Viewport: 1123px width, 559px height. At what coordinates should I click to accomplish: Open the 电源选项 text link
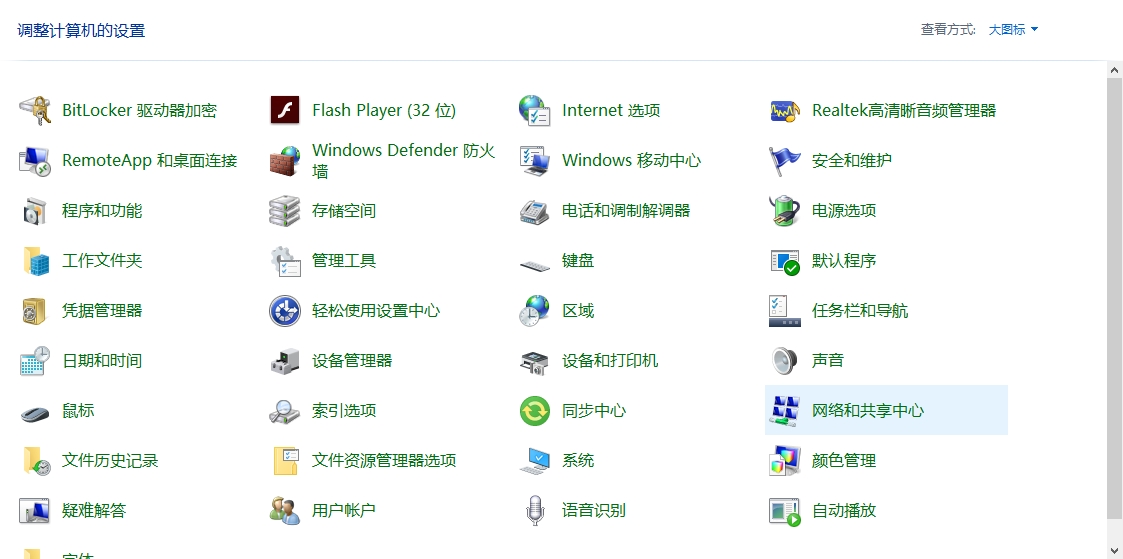(x=844, y=210)
